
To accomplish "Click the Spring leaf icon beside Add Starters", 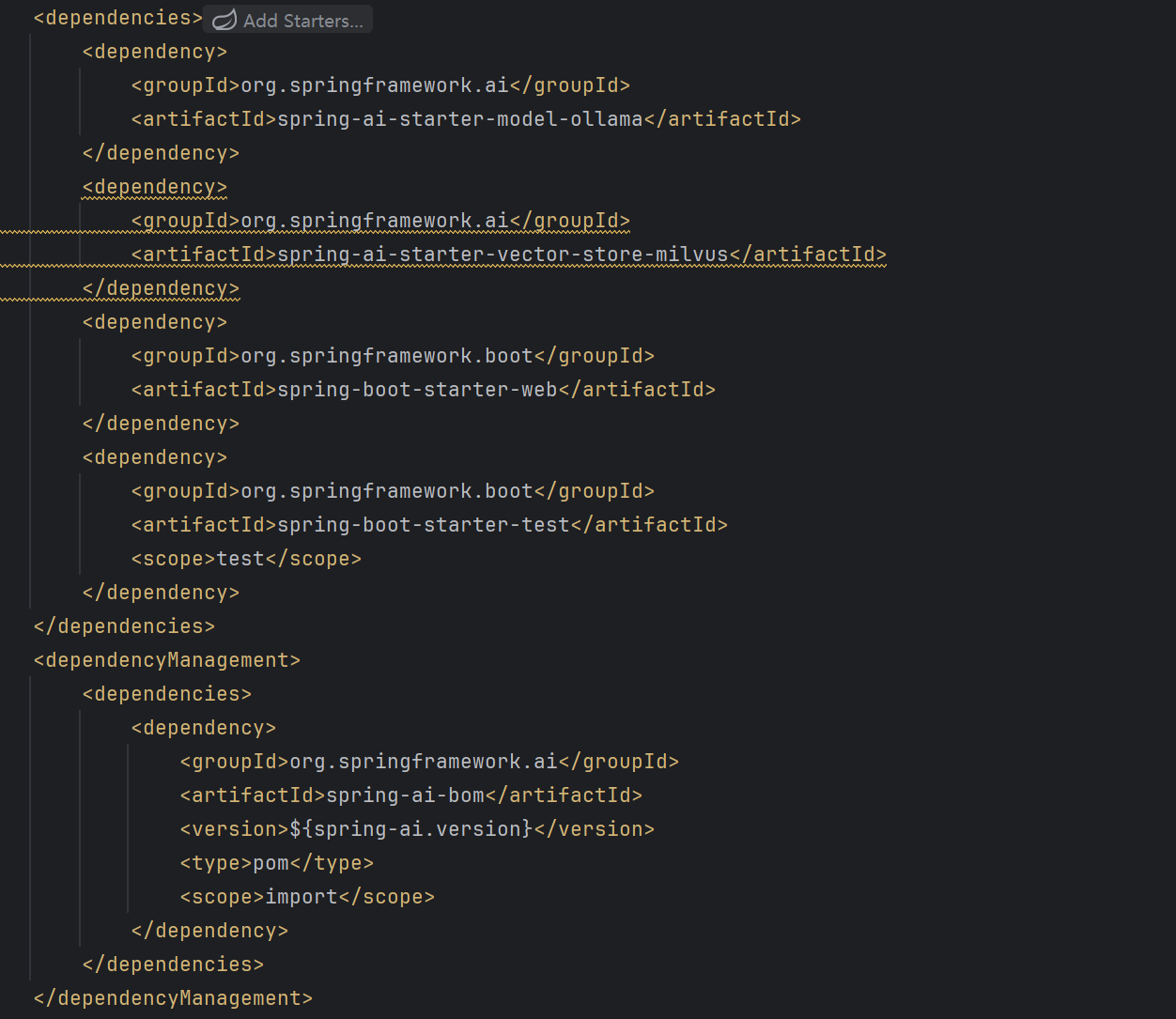I will 224,20.
